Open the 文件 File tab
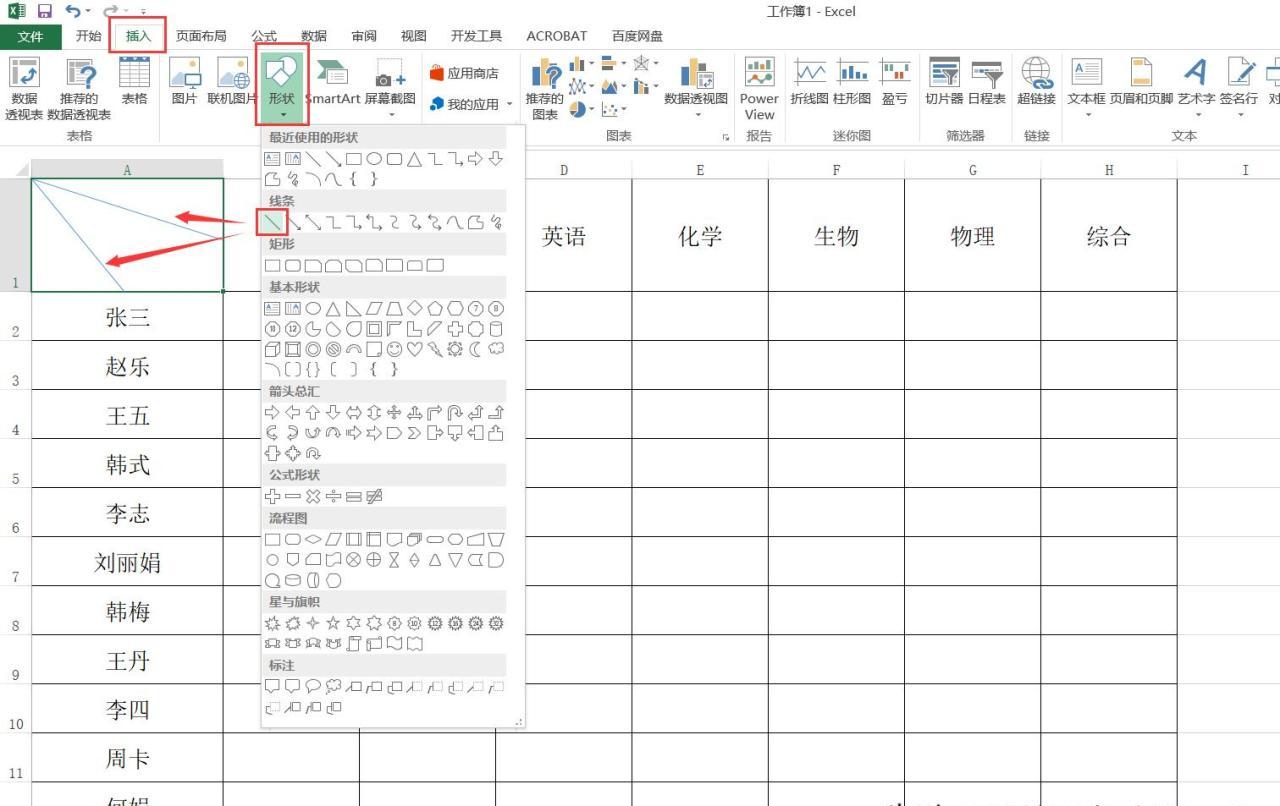The image size is (1280, 806). point(30,36)
